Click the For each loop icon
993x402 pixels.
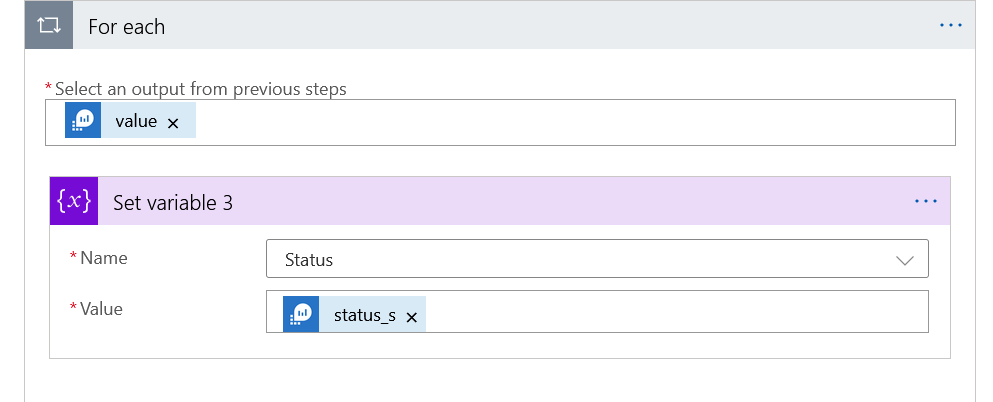[48, 26]
